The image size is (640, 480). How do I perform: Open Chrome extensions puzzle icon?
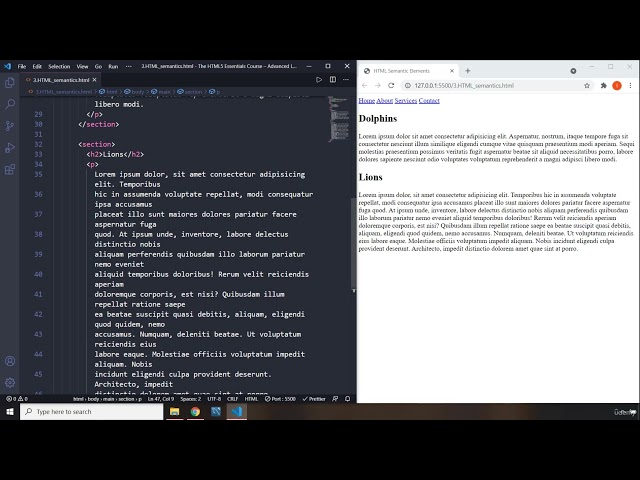pyautogui.click(x=604, y=86)
